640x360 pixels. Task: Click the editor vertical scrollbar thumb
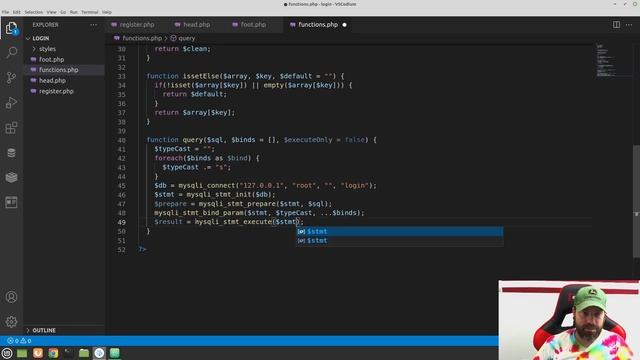(x=636, y=201)
